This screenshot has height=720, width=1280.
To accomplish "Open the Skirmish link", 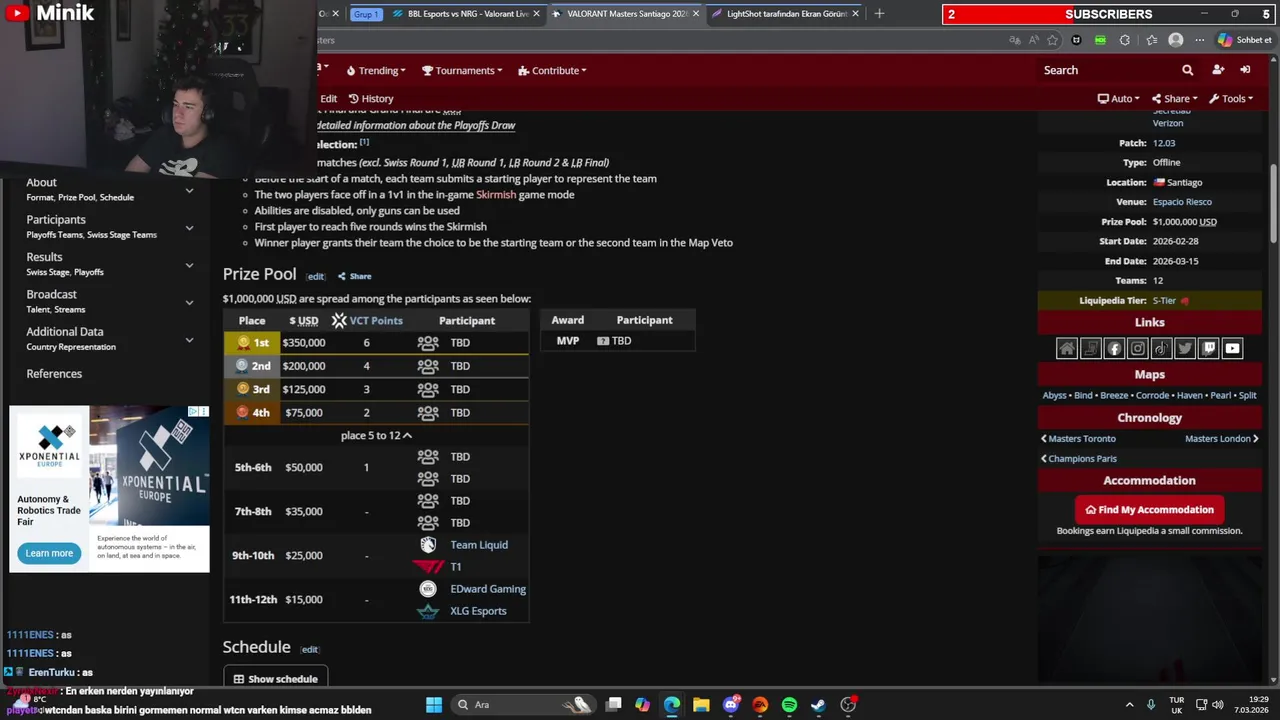I will [496, 195].
